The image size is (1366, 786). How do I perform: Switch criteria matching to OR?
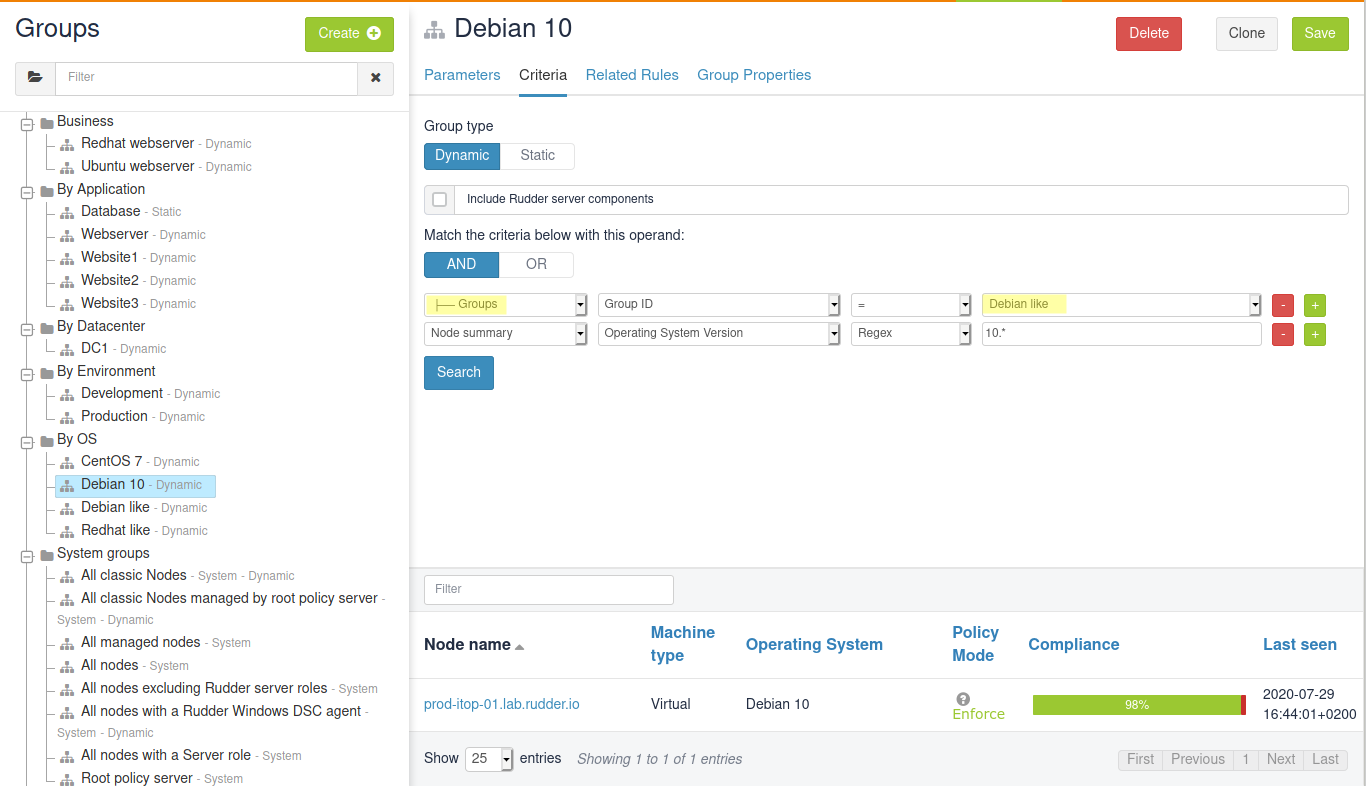536,264
